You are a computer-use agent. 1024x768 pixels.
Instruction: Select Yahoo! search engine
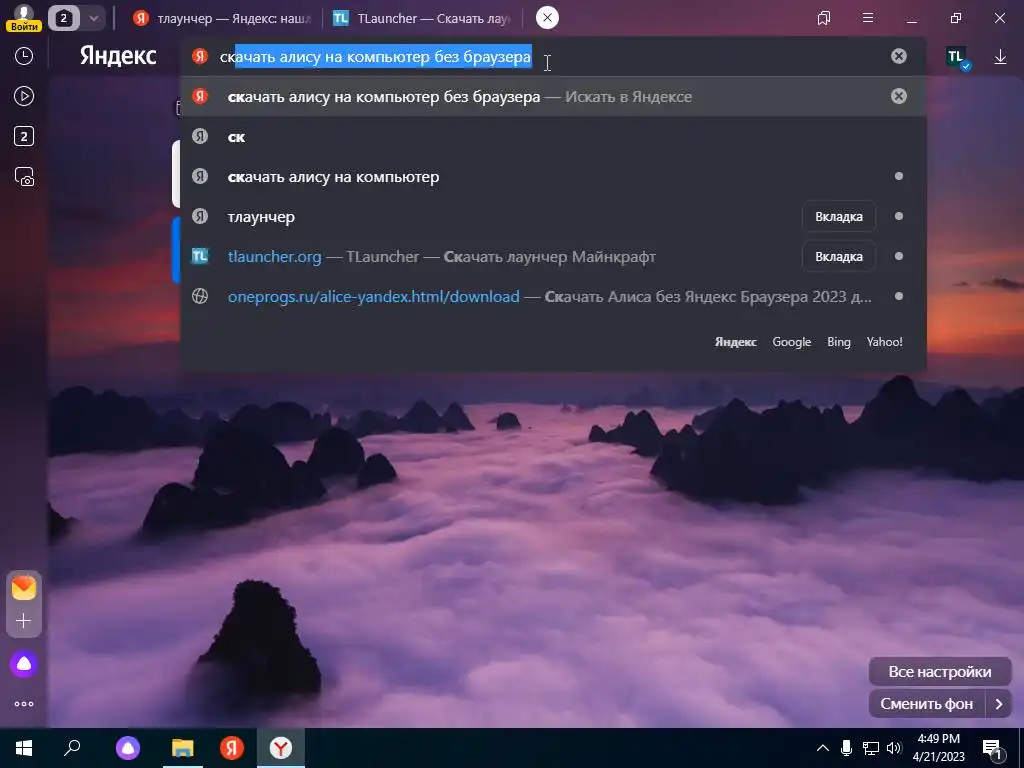pos(884,342)
